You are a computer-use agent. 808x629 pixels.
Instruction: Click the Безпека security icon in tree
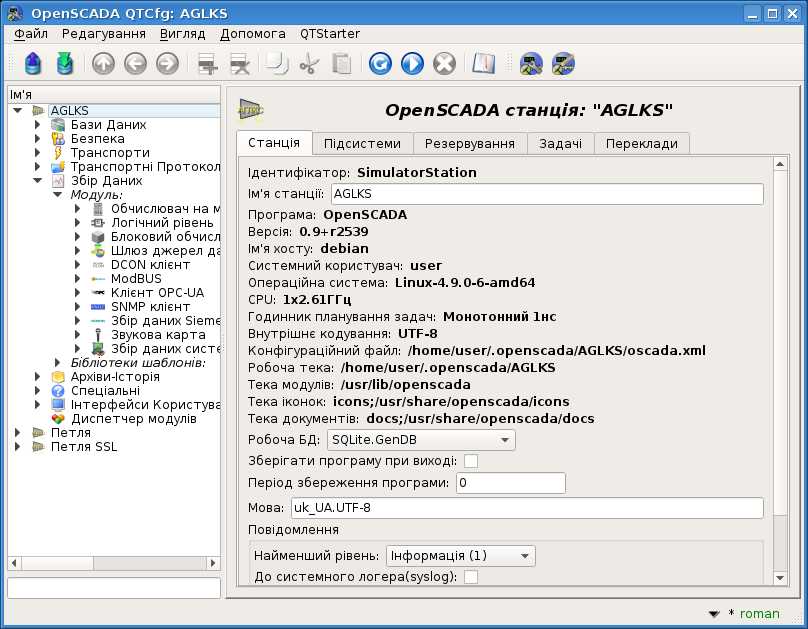tap(58, 139)
